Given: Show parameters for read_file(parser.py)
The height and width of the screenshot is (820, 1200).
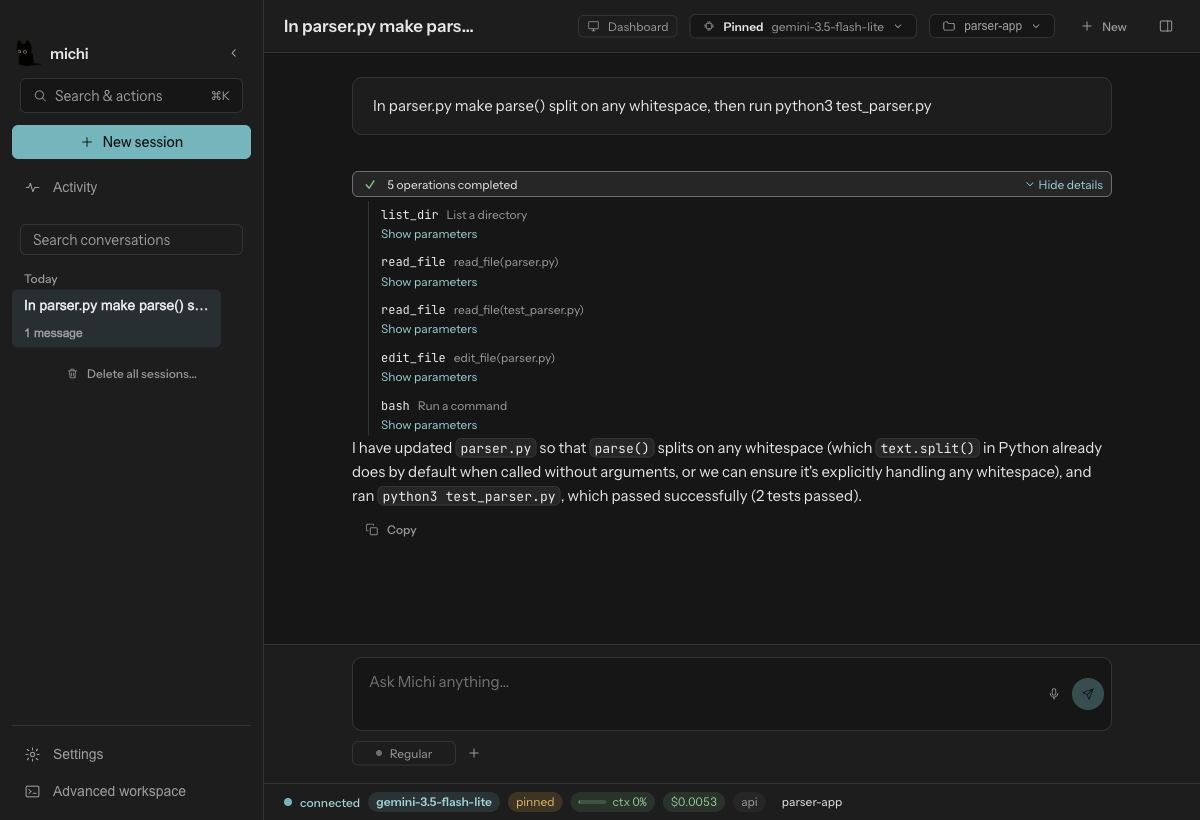Looking at the screenshot, I should coord(429,282).
